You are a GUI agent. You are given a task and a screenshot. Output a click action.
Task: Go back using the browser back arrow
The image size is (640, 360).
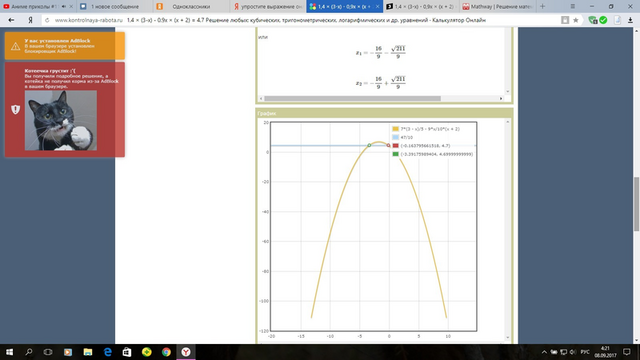11,20
